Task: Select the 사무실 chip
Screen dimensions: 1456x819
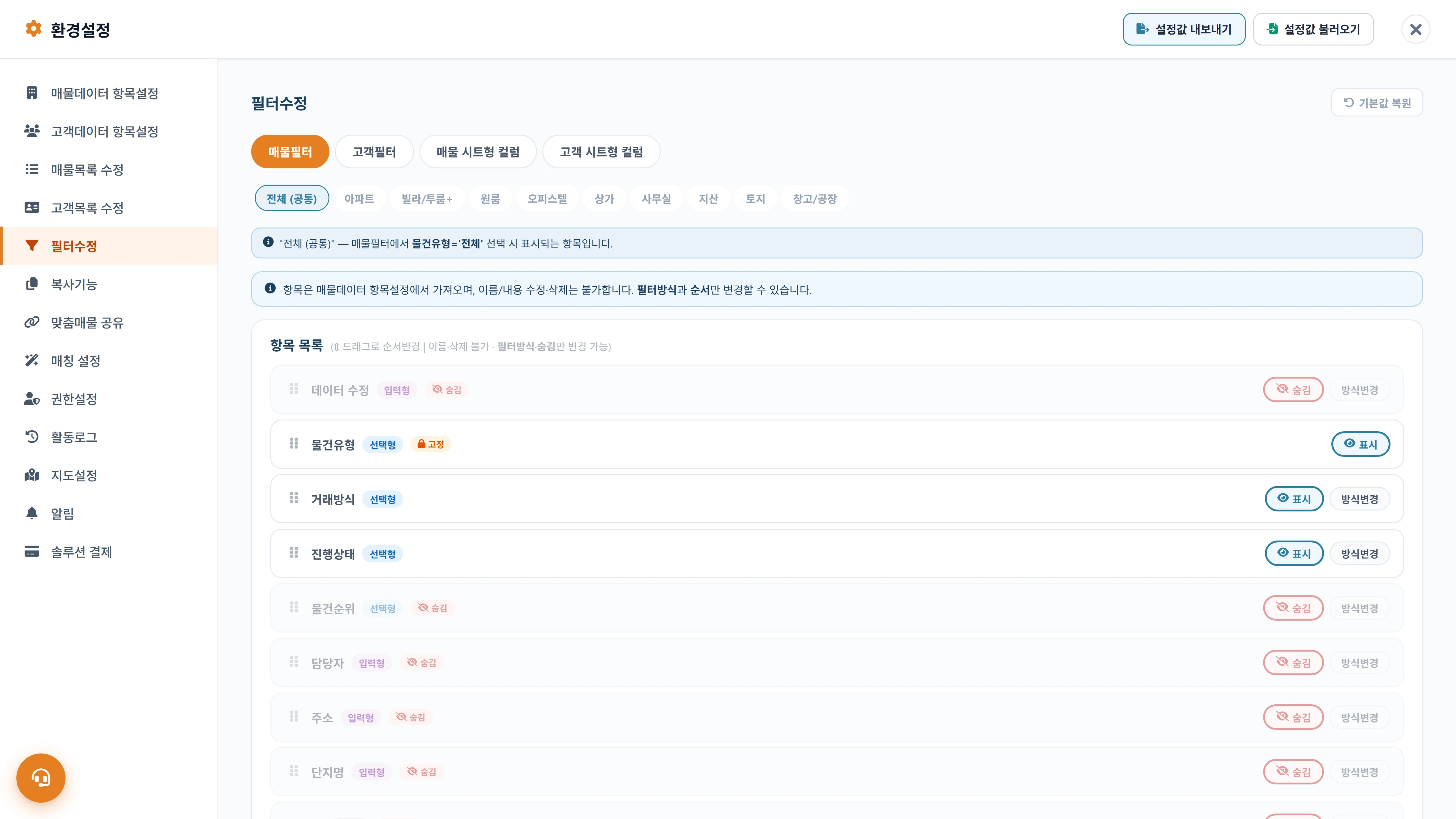Action: (x=656, y=198)
